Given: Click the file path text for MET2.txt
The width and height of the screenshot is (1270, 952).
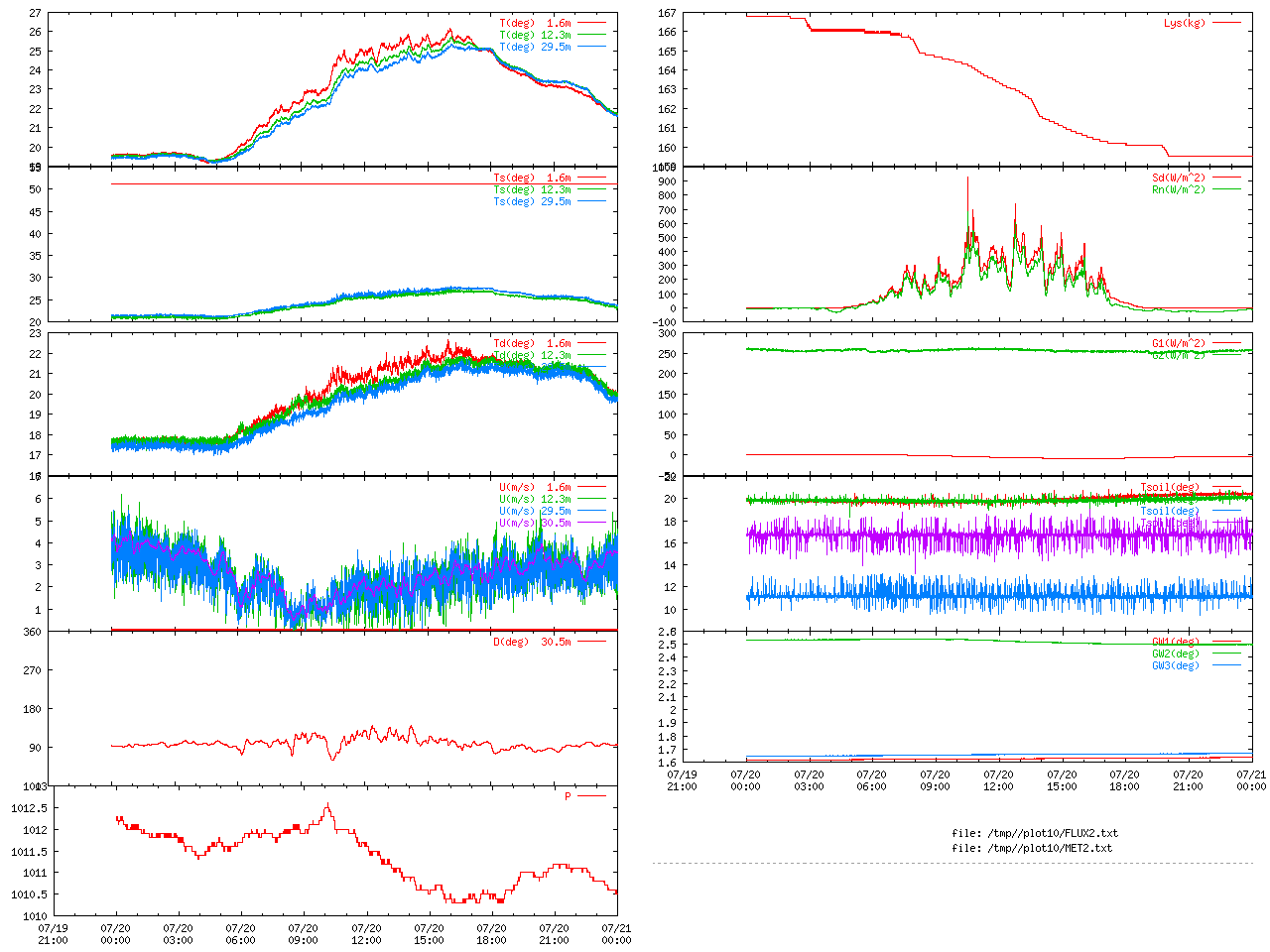Looking at the screenshot, I should coord(1031,848).
